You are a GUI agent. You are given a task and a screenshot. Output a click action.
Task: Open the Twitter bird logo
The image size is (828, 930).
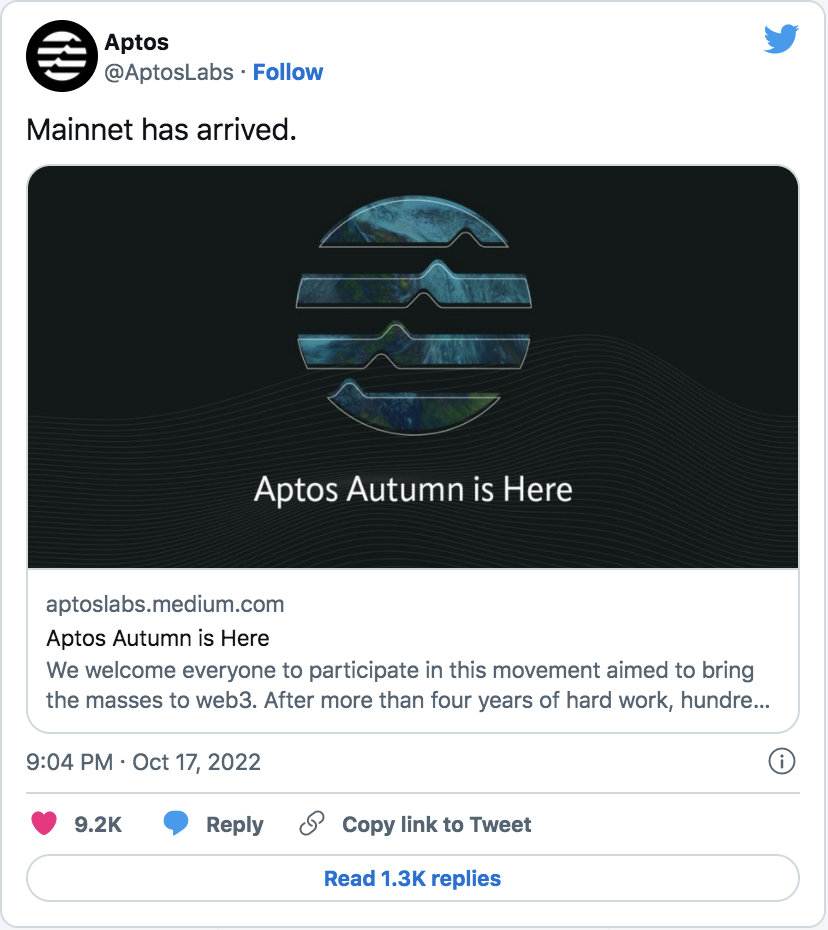pos(781,40)
